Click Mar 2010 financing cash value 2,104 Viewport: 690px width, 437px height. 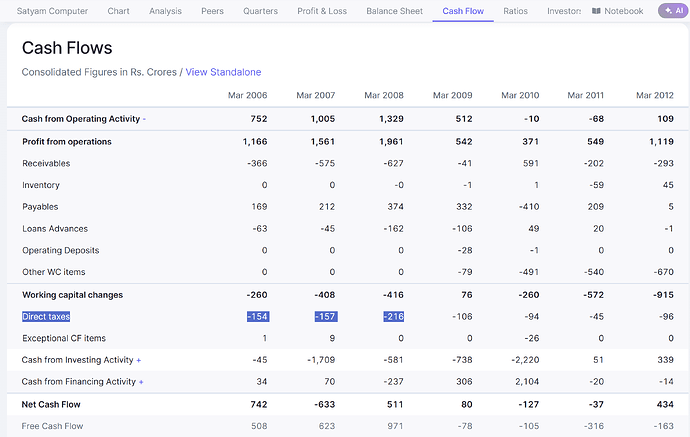point(527,382)
